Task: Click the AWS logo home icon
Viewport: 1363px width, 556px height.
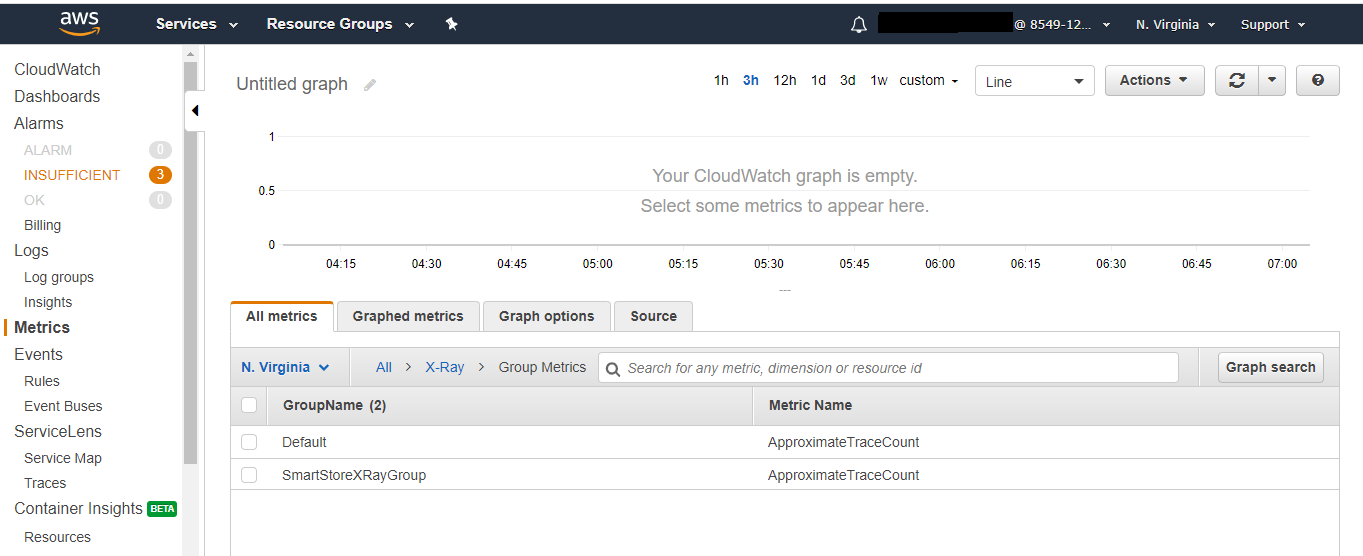Action: 79,23
